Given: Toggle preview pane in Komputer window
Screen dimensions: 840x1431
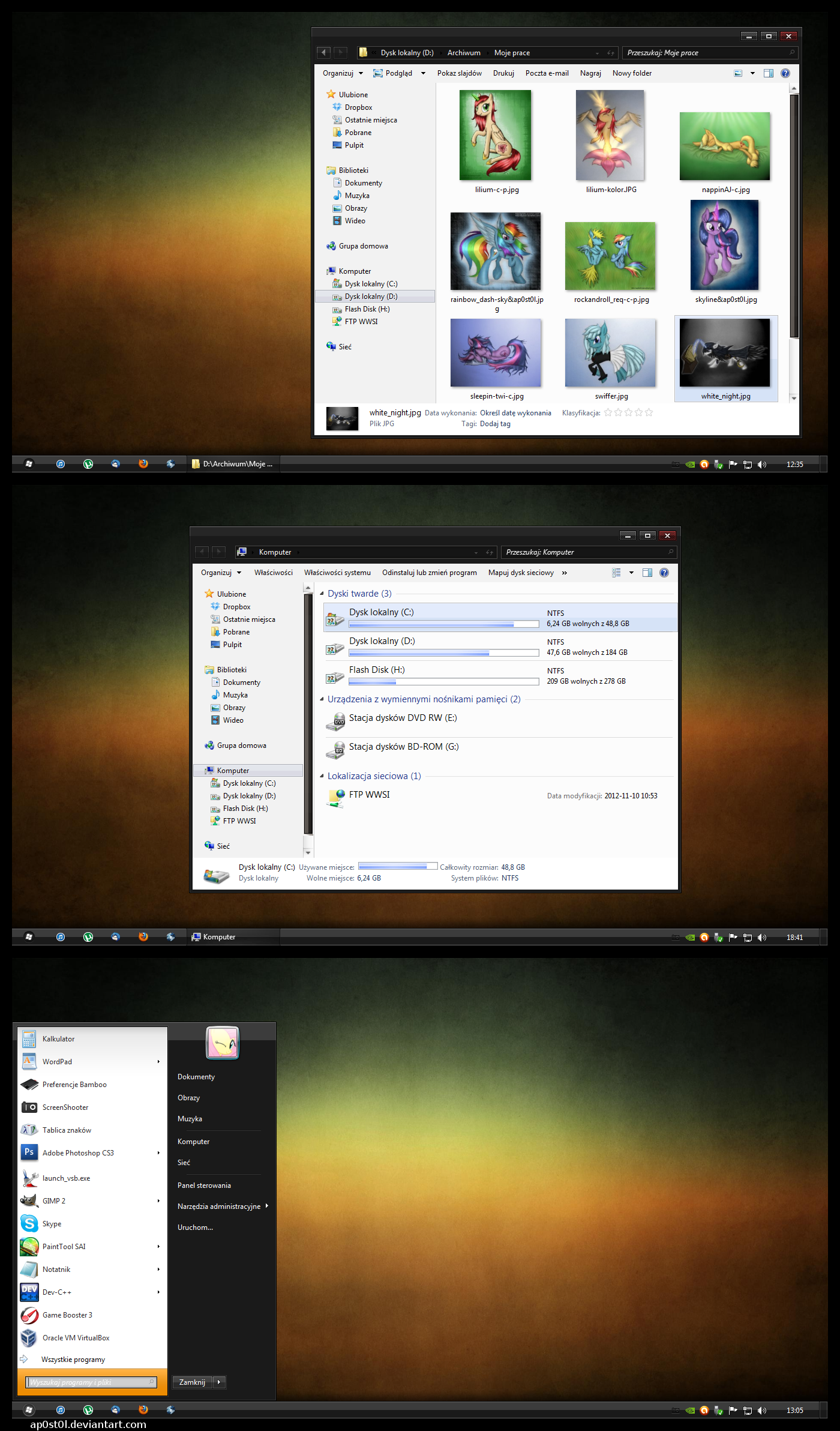Looking at the screenshot, I should point(647,573).
